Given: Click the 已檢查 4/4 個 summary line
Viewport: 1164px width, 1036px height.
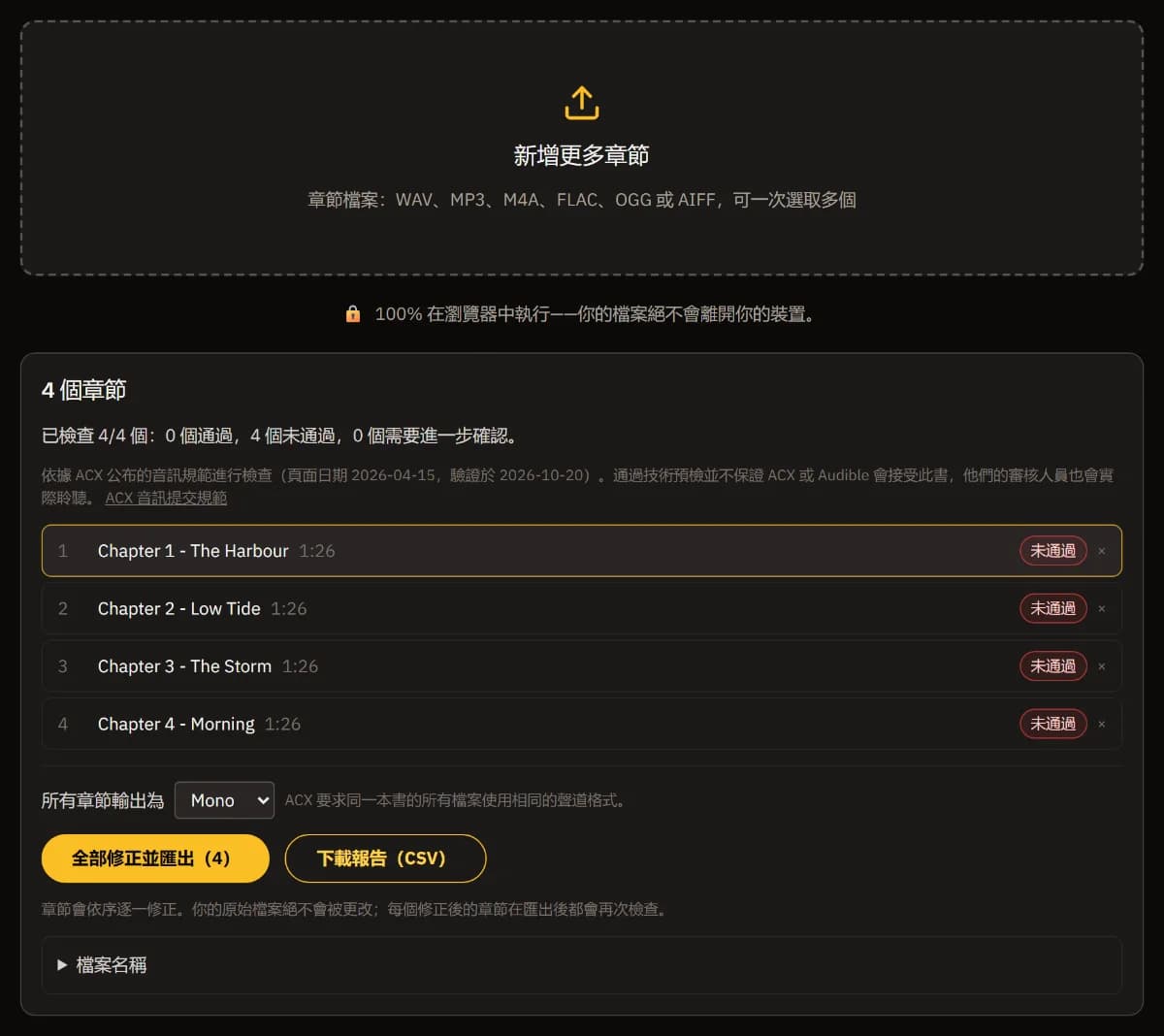Looking at the screenshot, I should (x=282, y=437).
